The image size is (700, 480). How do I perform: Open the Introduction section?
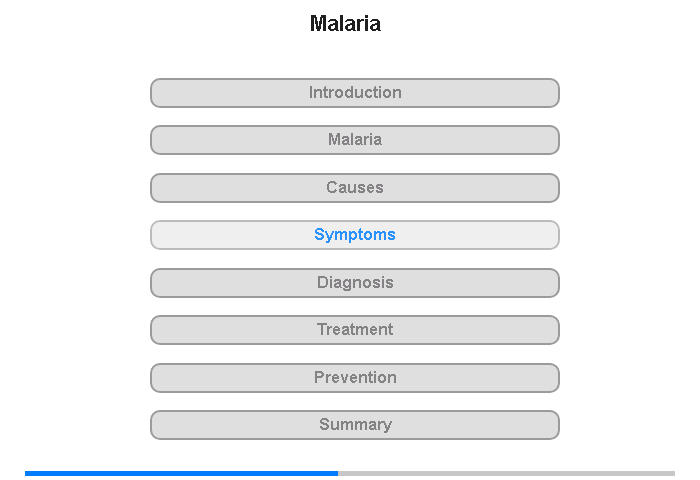click(355, 93)
